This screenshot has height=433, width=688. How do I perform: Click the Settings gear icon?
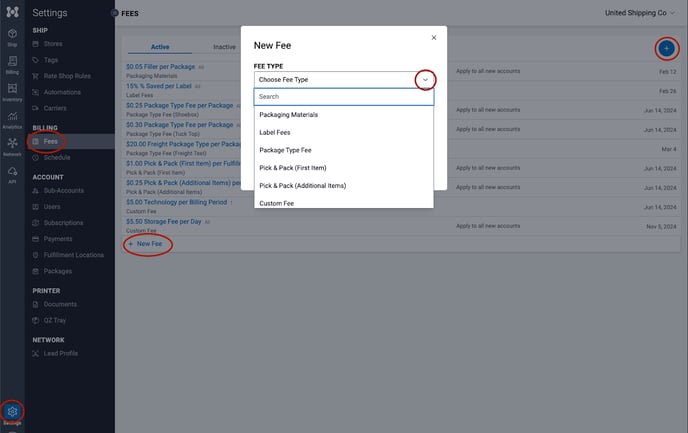coord(12,412)
